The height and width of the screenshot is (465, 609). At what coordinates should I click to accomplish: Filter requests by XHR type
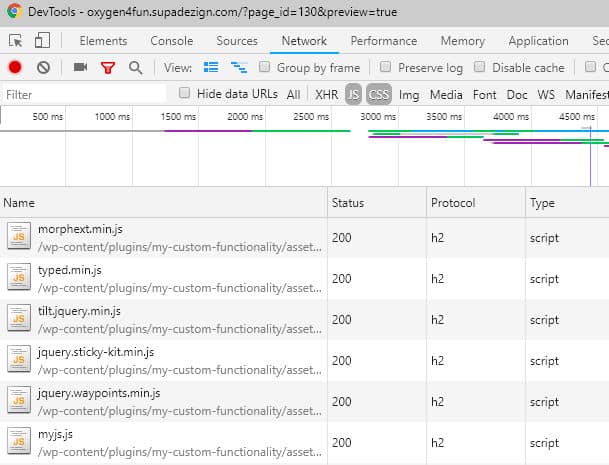pyautogui.click(x=326, y=94)
